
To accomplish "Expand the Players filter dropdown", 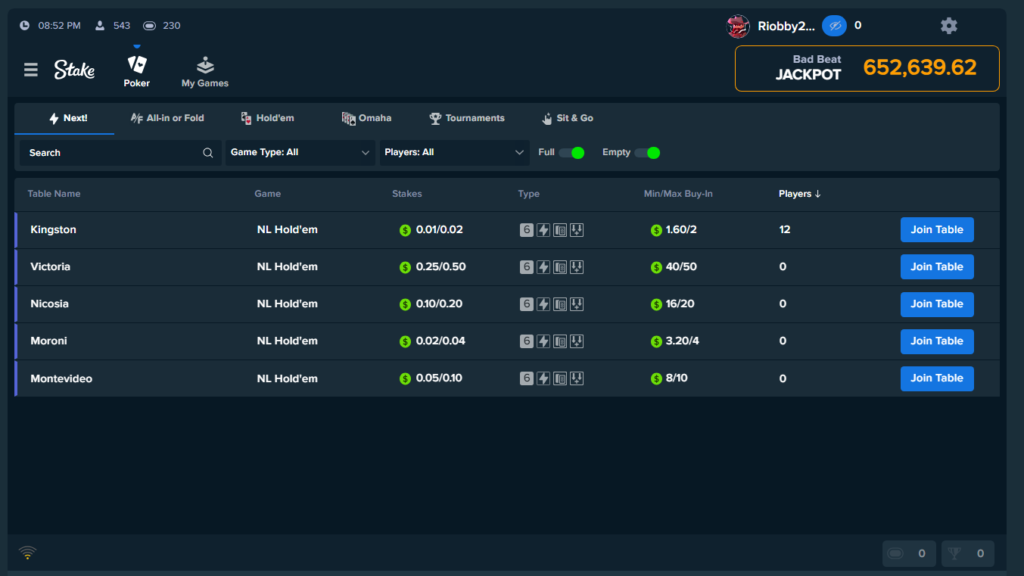I will pyautogui.click(x=455, y=153).
